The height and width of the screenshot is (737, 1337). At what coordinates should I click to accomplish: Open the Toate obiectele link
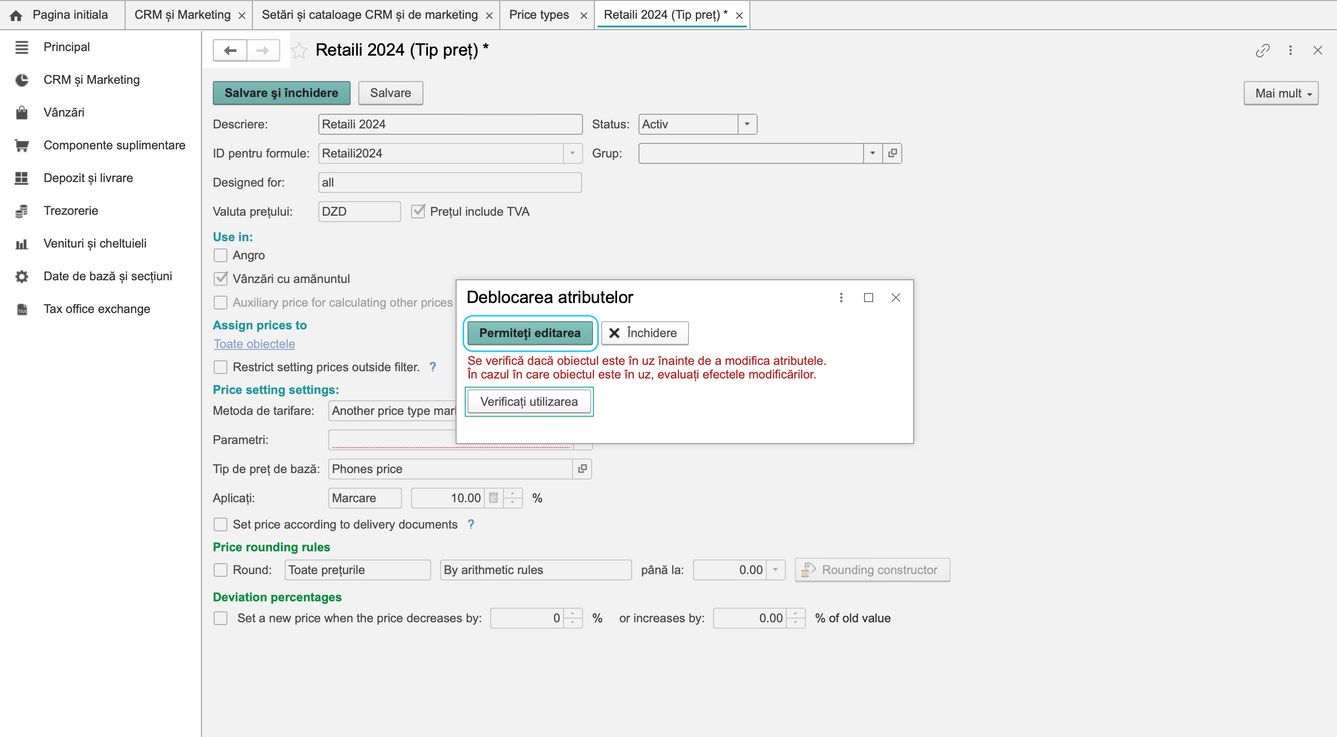[254, 344]
